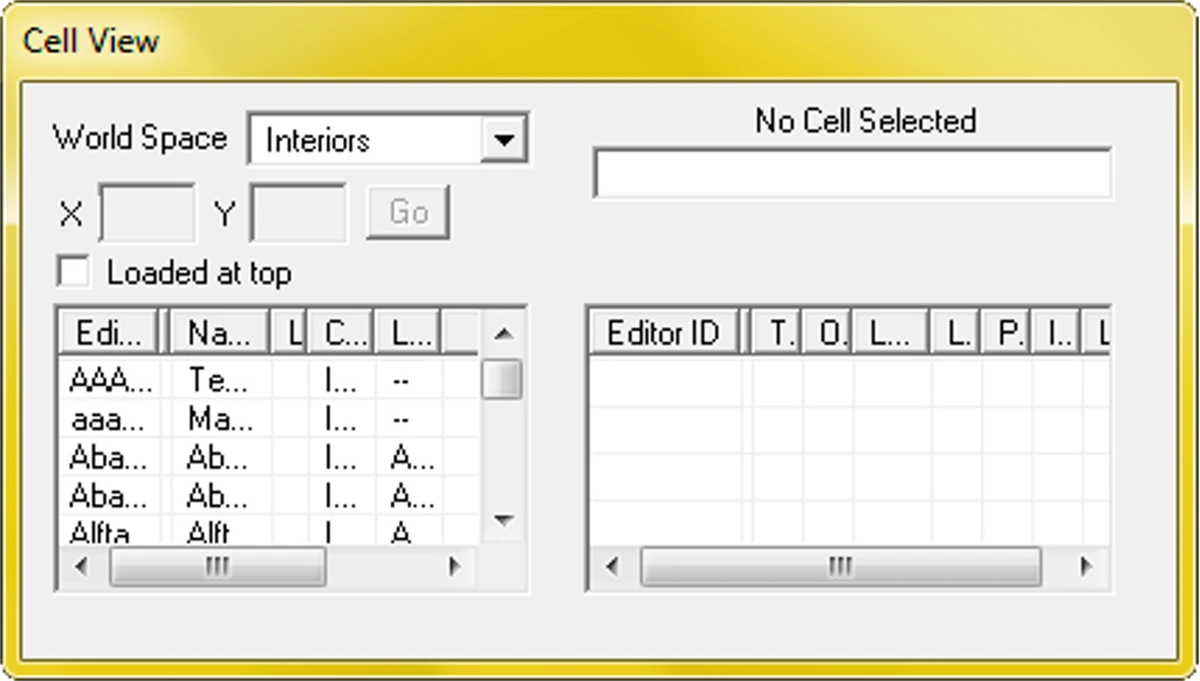
Task: Click the object list horizontal scrollbar thumb
Action: 840,567
